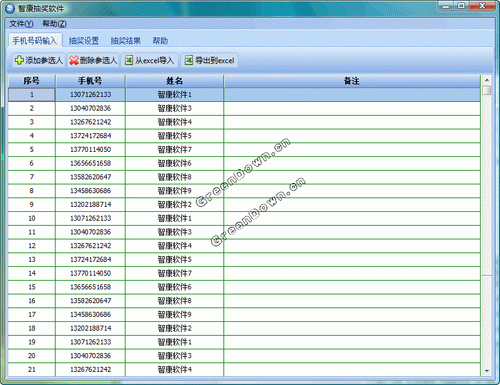Select row number 2 cell
The height and width of the screenshot is (385, 500).
point(32,108)
